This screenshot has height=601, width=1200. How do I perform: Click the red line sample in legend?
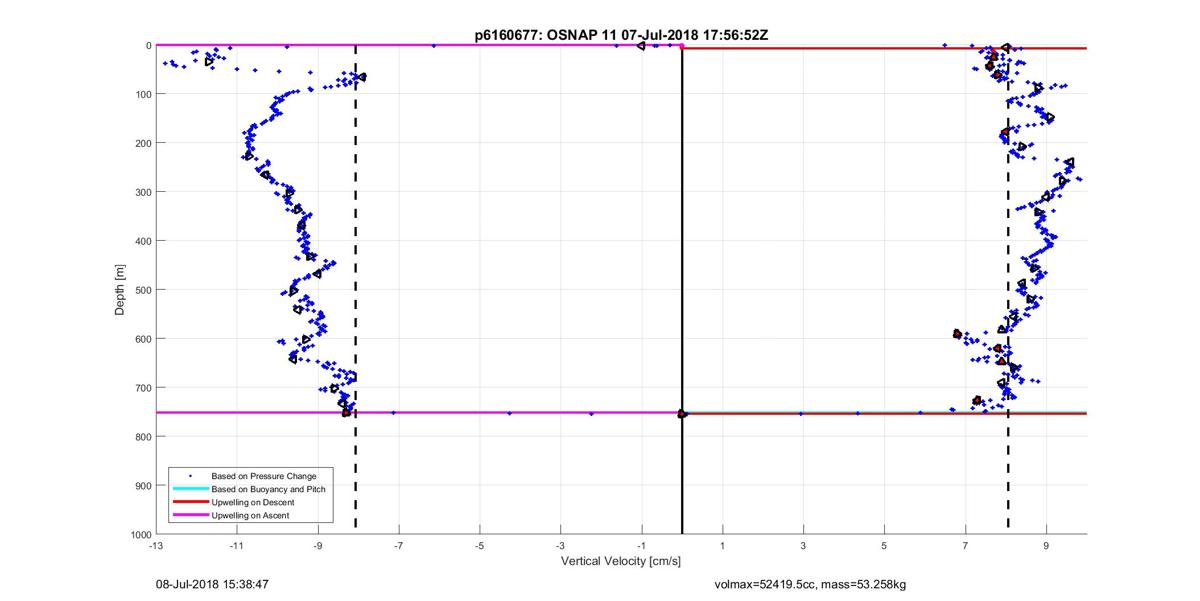click(190, 501)
